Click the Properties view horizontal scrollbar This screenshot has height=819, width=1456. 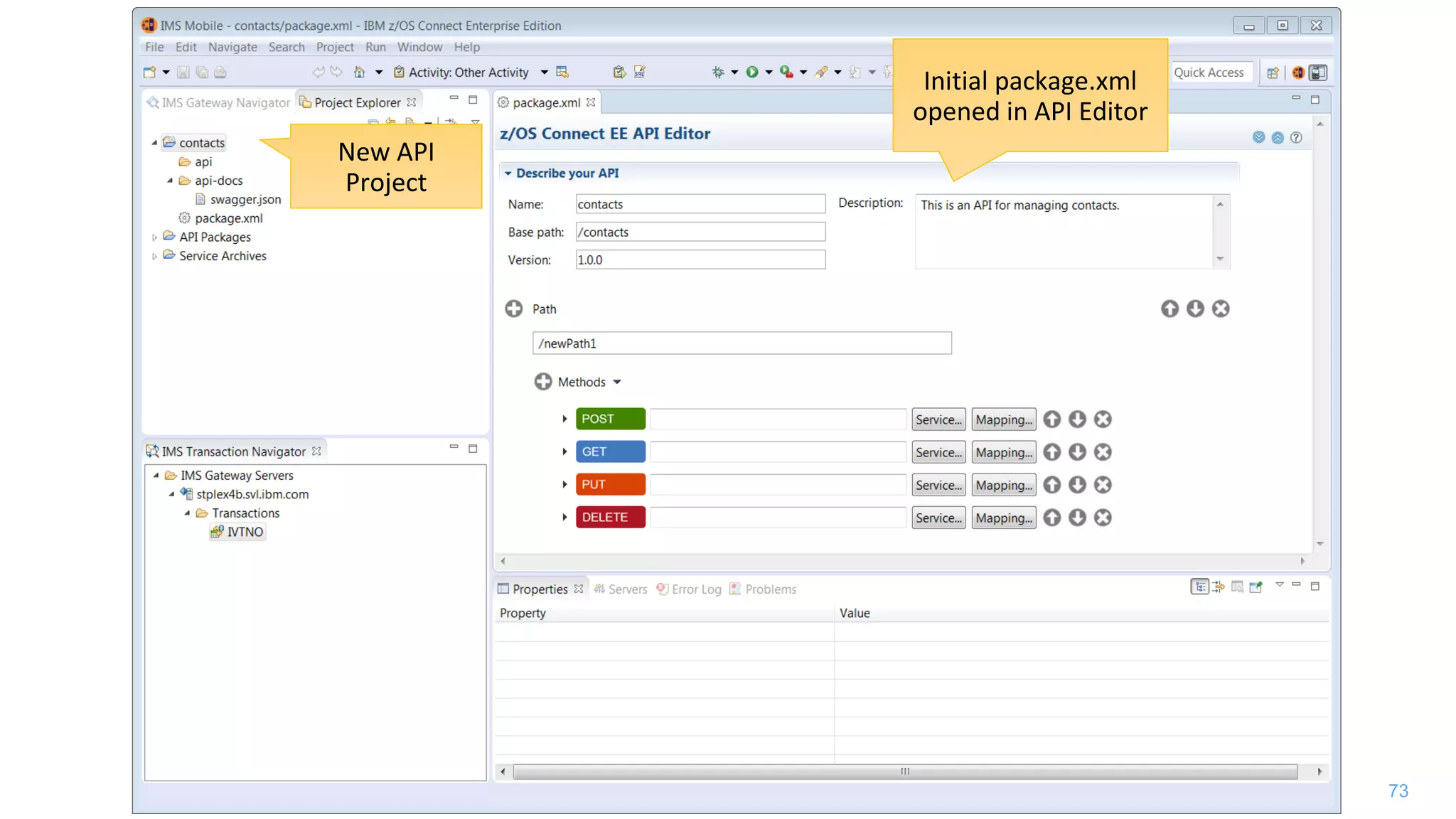(x=904, y=771)
